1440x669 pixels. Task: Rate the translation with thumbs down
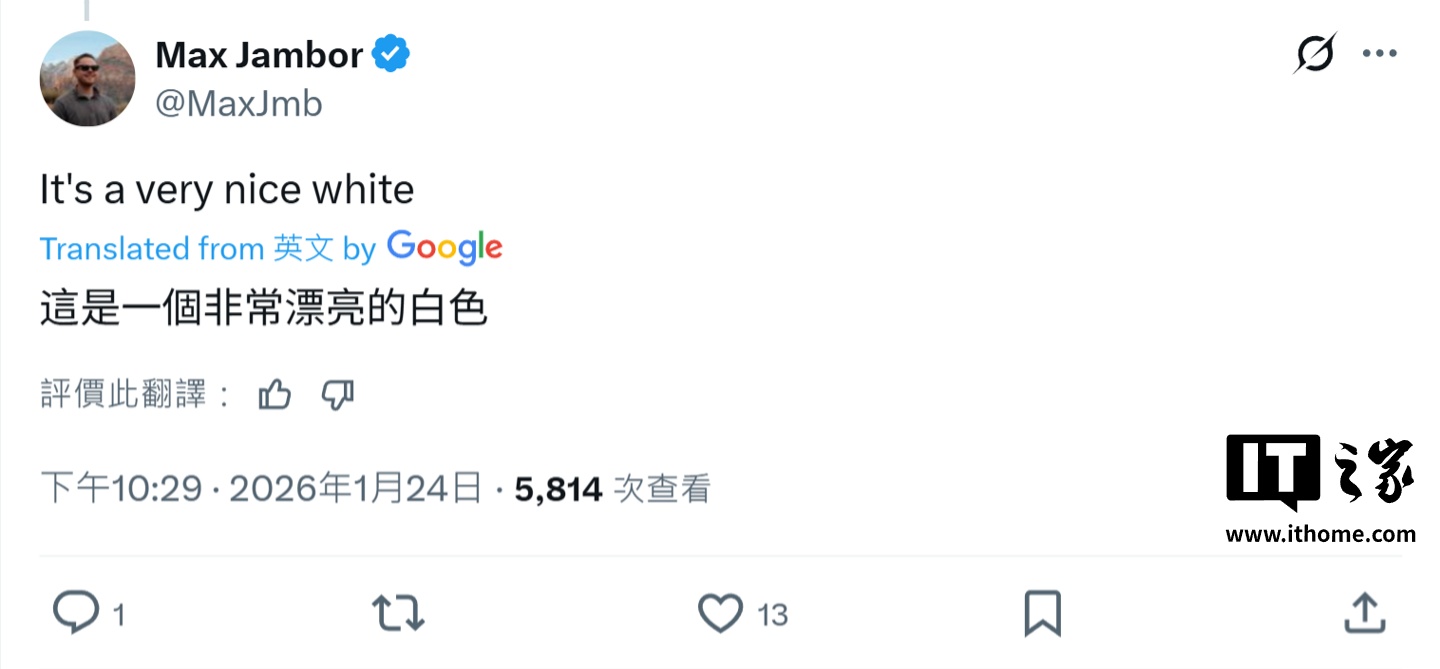(338, 395)
